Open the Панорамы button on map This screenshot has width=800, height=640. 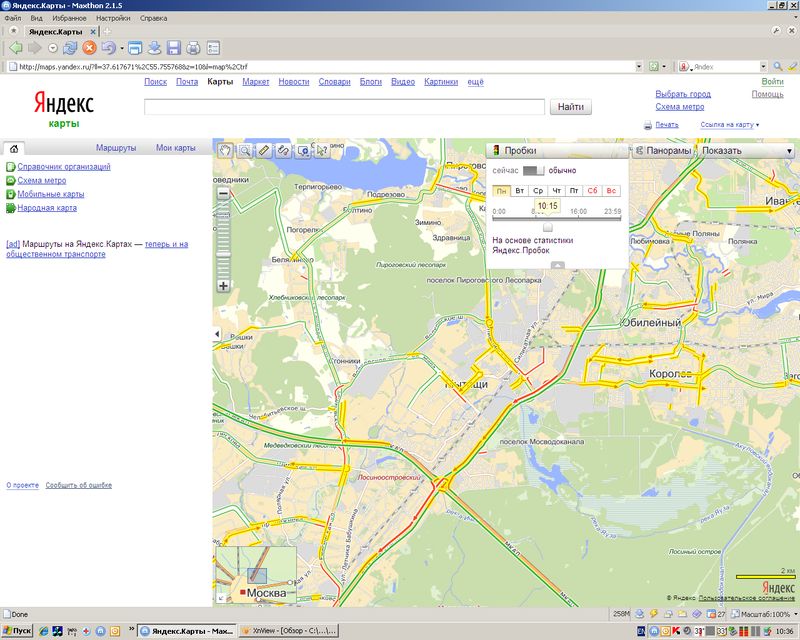pyautogui.click(x=663, y=151)
